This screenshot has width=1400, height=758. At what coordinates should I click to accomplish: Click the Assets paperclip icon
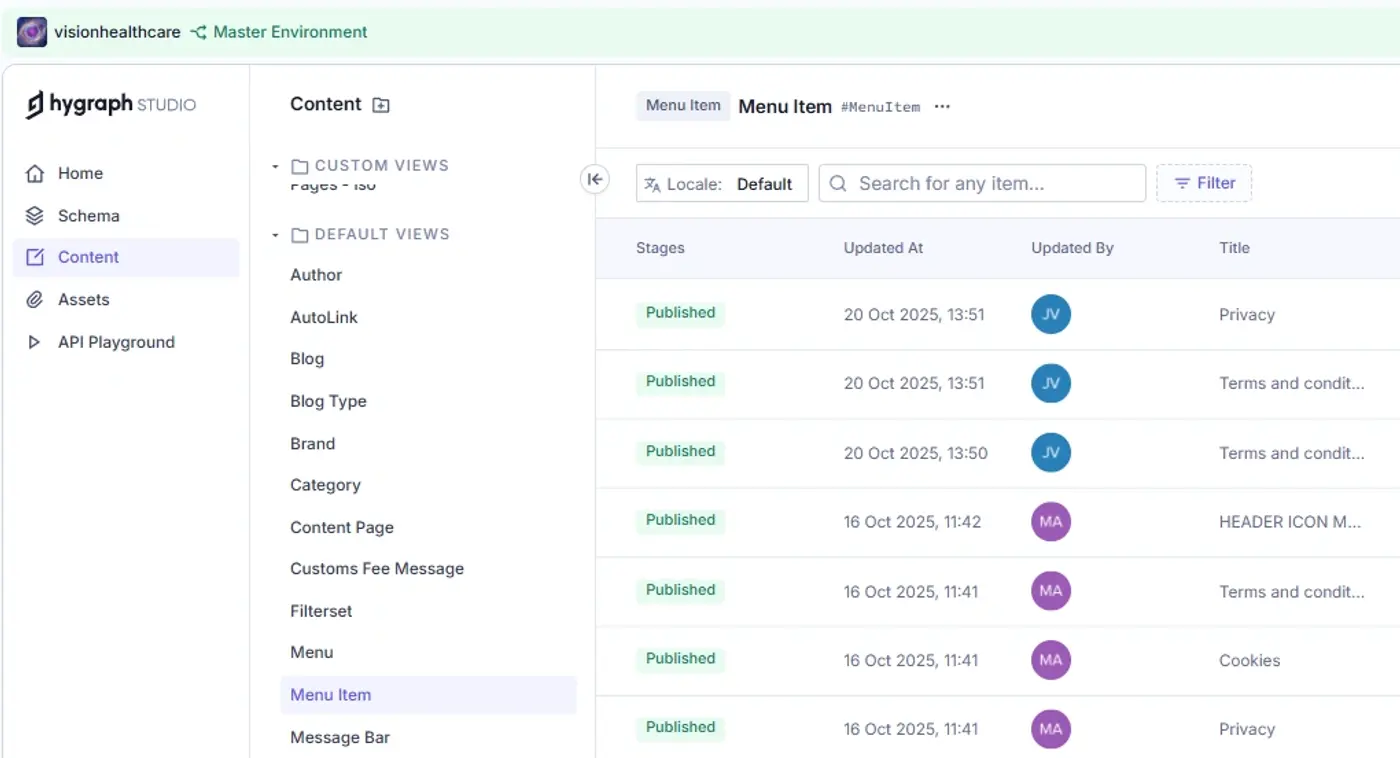click(x=35, y=299)
